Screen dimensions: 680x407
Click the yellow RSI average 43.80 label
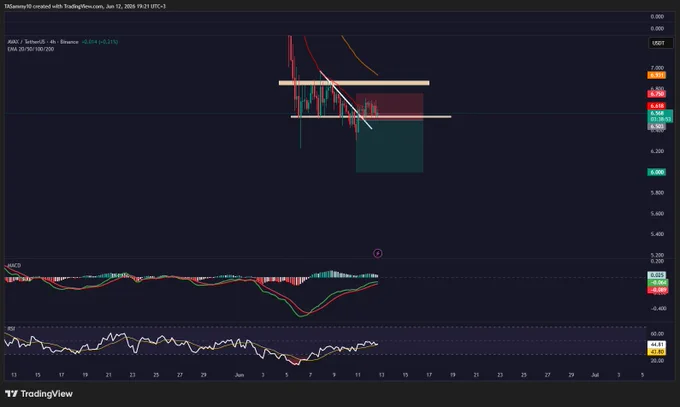pyautogui.click(x=657, y=352)
